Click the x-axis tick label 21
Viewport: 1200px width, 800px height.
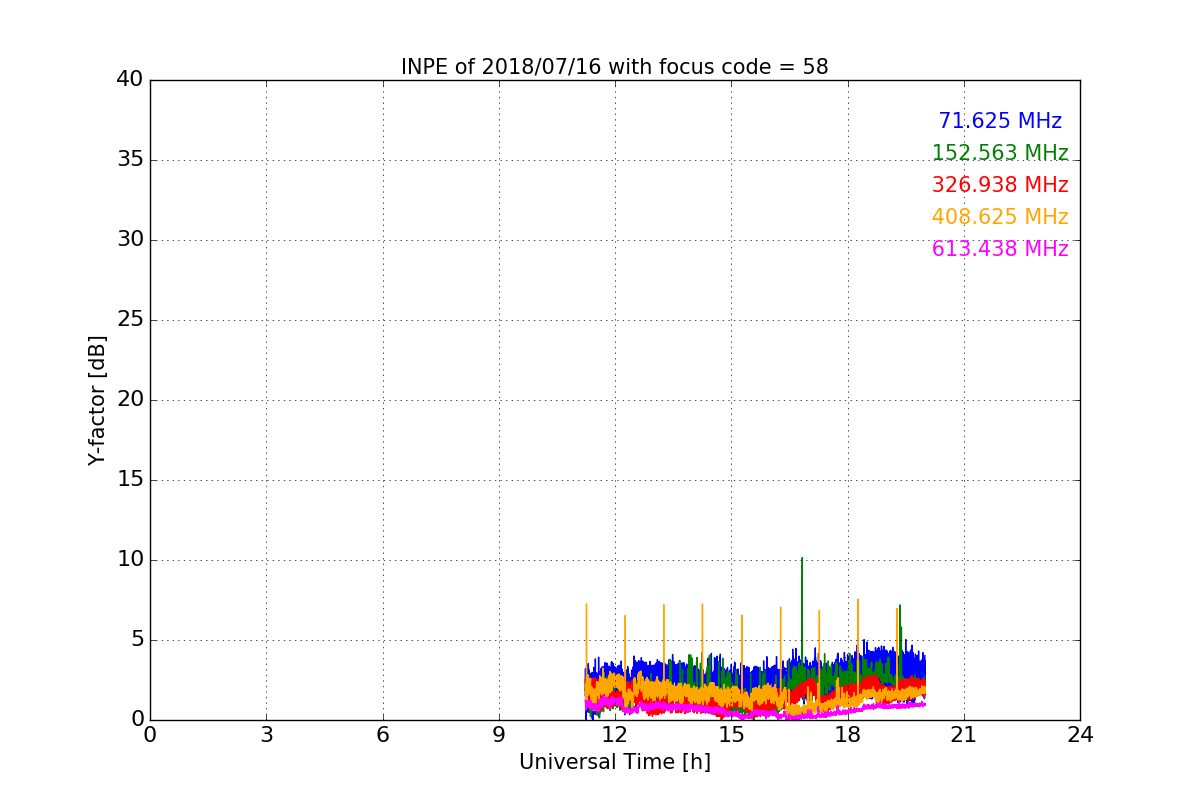(964, 735)
